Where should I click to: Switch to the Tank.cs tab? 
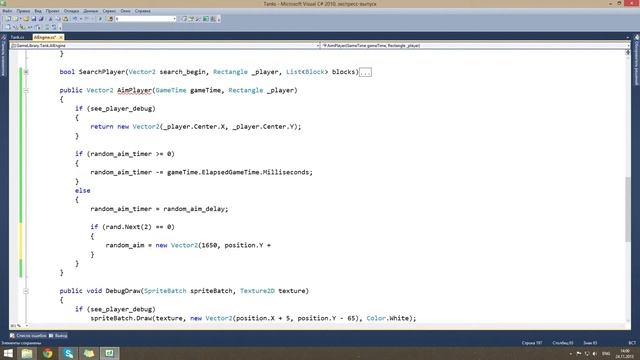point(18,37)
